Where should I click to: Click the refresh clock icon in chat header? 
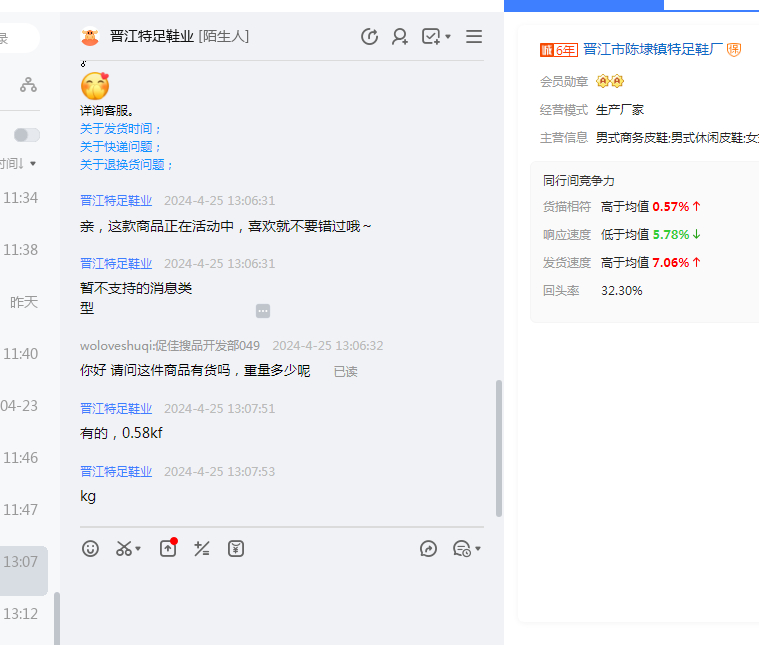(369, 37)
